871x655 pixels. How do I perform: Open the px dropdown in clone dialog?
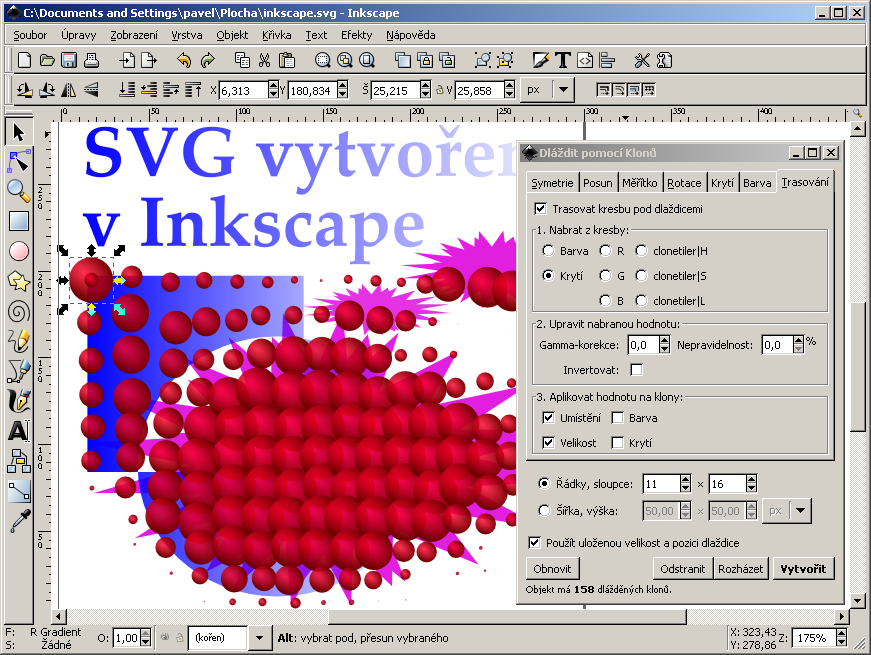800,511
